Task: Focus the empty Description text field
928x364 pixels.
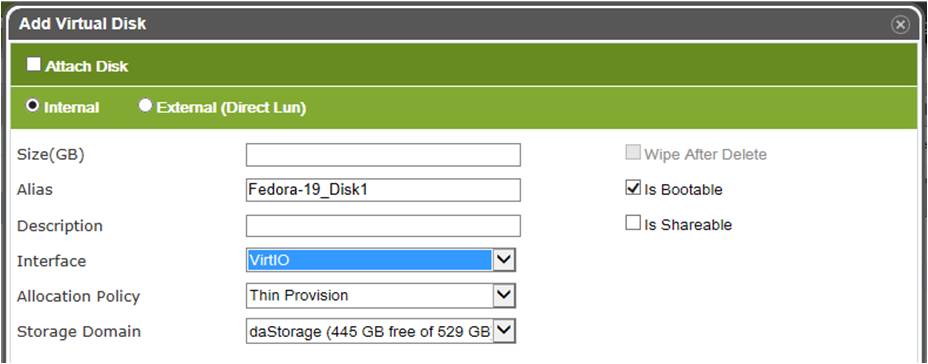Action: coord(383,226)
